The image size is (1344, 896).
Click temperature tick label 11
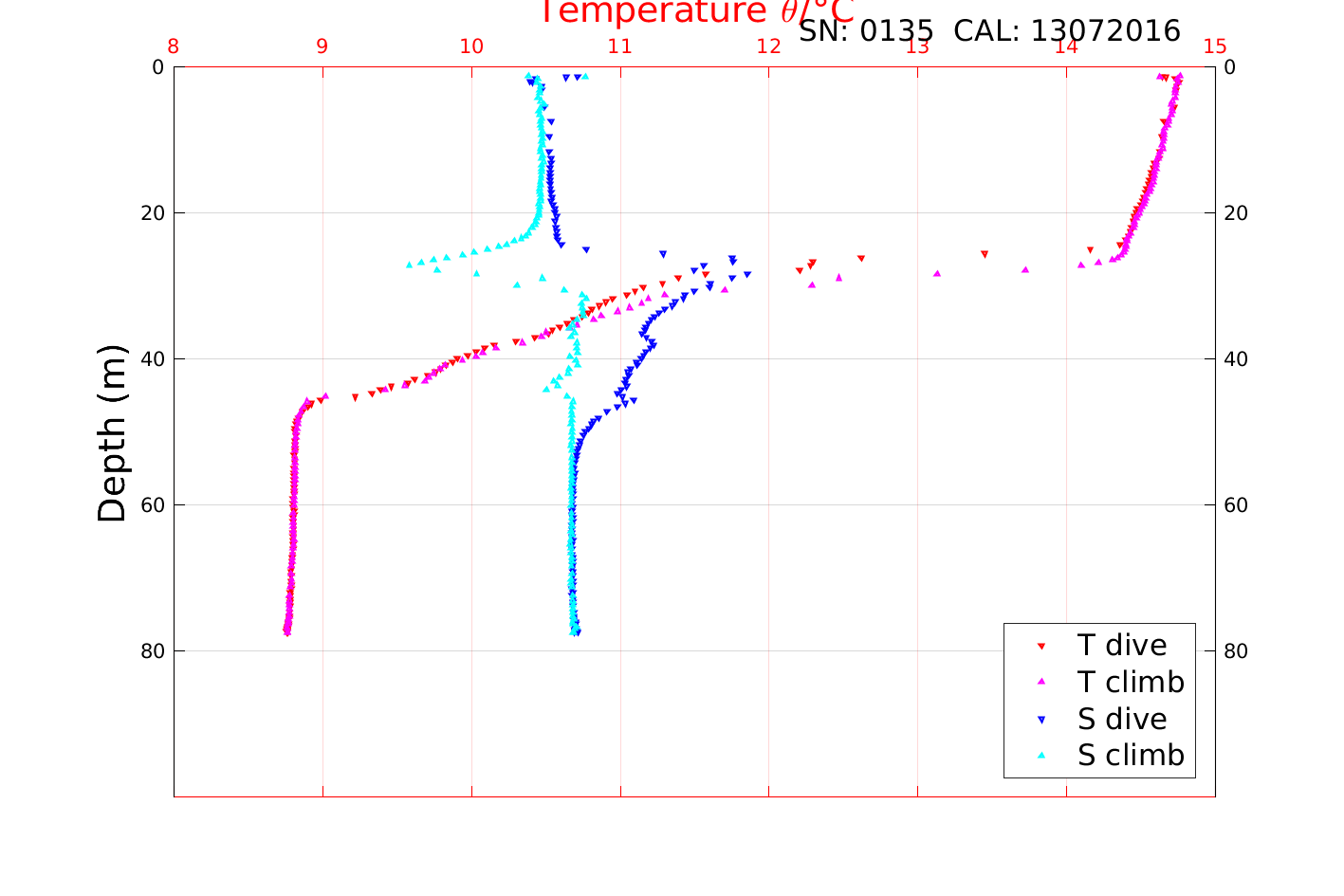620,47
